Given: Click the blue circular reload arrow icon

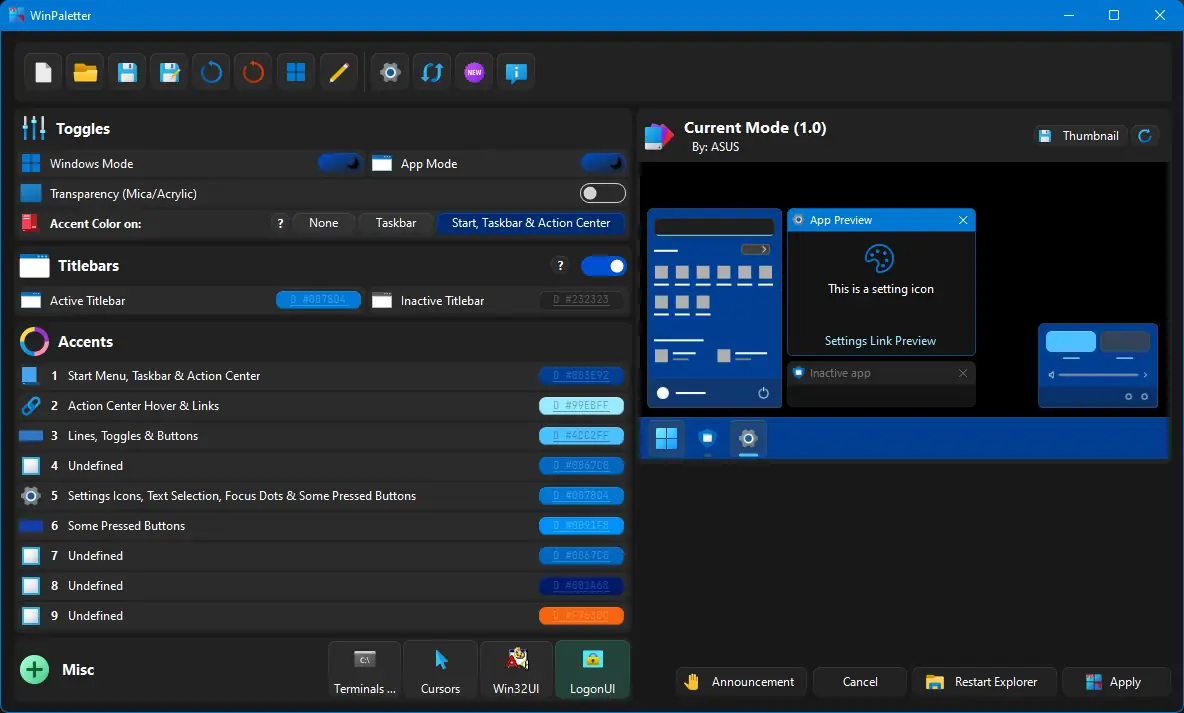Looking at the screenshot, I should coord(211,73).
